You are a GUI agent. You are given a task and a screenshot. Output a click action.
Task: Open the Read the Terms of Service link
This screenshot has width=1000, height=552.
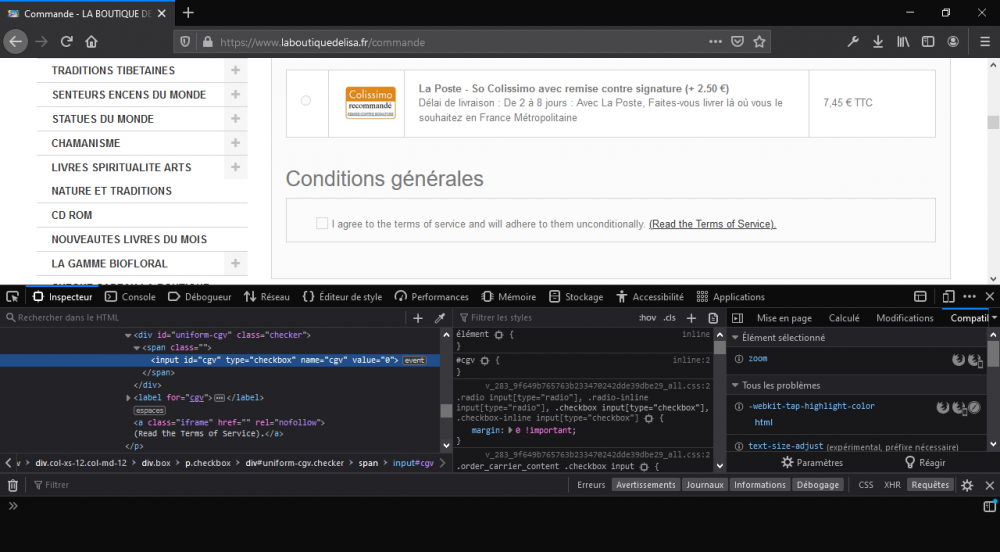[712, 224]
